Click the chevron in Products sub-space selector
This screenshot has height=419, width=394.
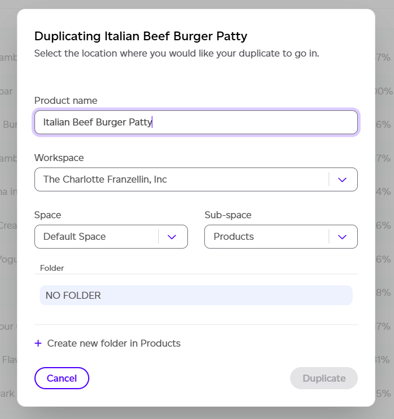(x=342, y=237)
